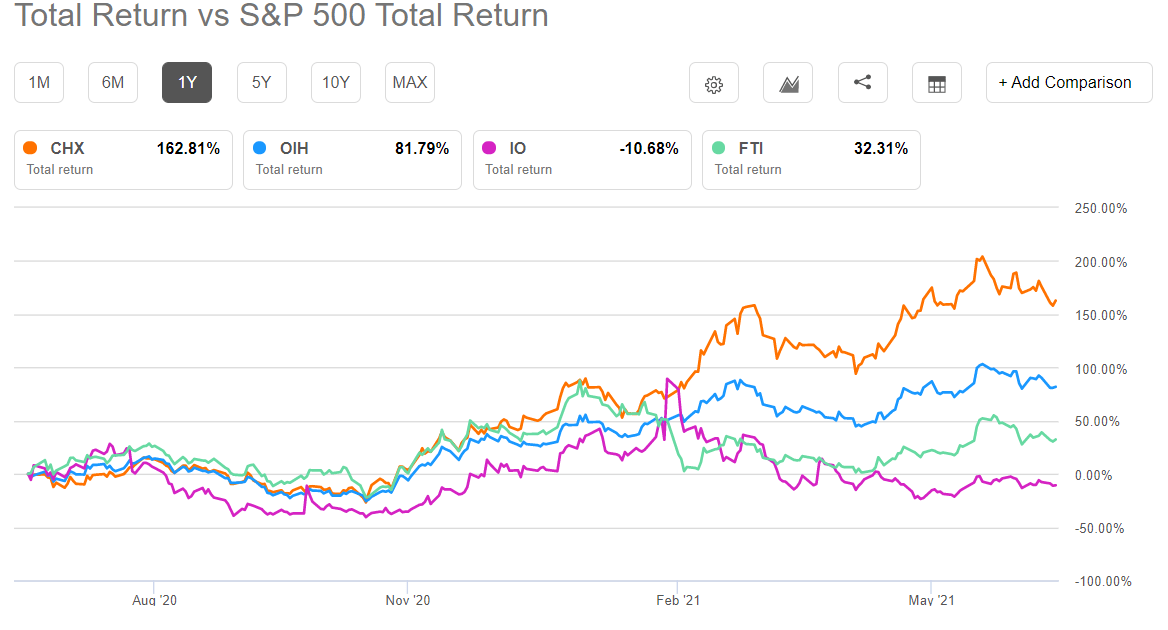The height and width of the screenshot is (630, 1168).
Task: Toggle visibility of the CHX series
Action: 122,158
